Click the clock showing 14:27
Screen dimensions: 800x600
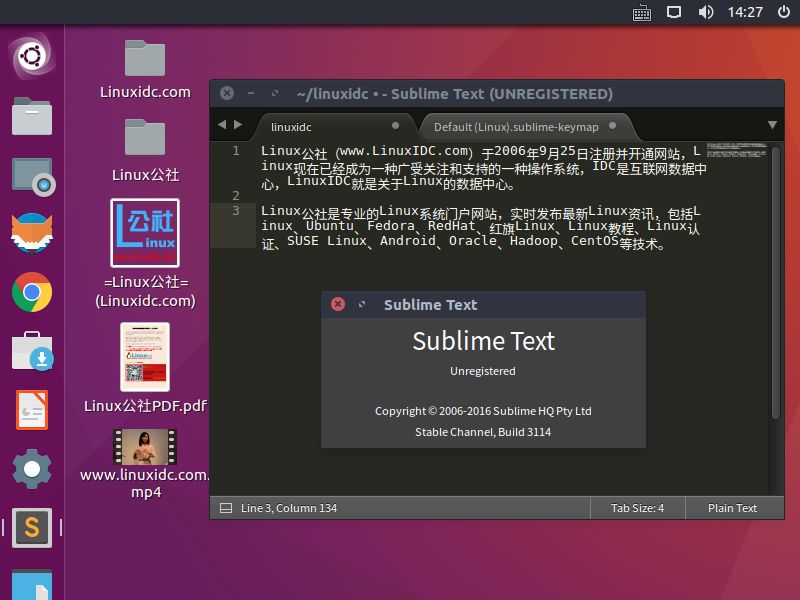(x=745, y=12)
